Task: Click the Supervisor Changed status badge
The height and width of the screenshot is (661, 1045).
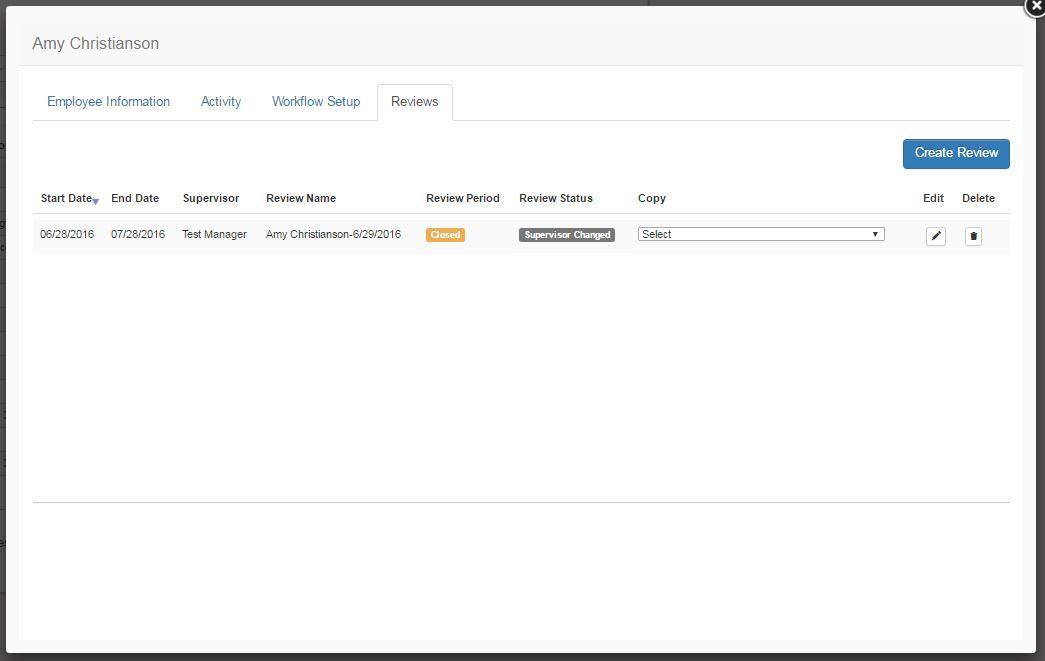Action: pos(567,235)
